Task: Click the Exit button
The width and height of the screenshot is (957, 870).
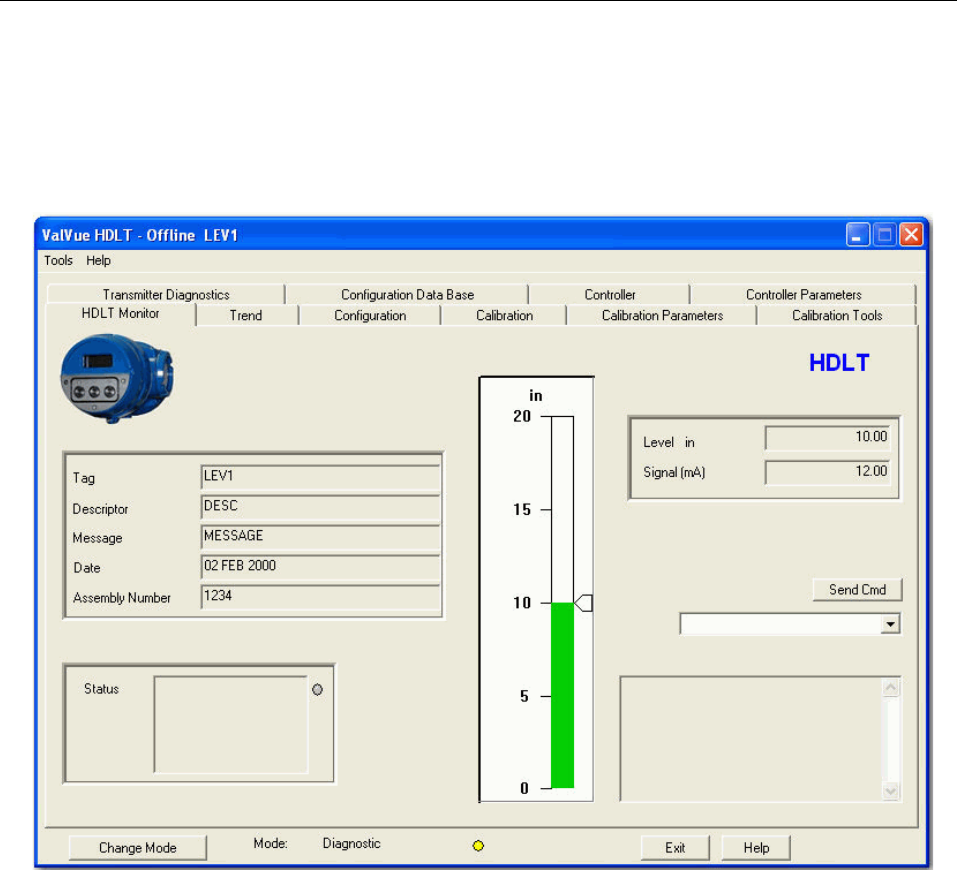Action: tap(675, 847)
